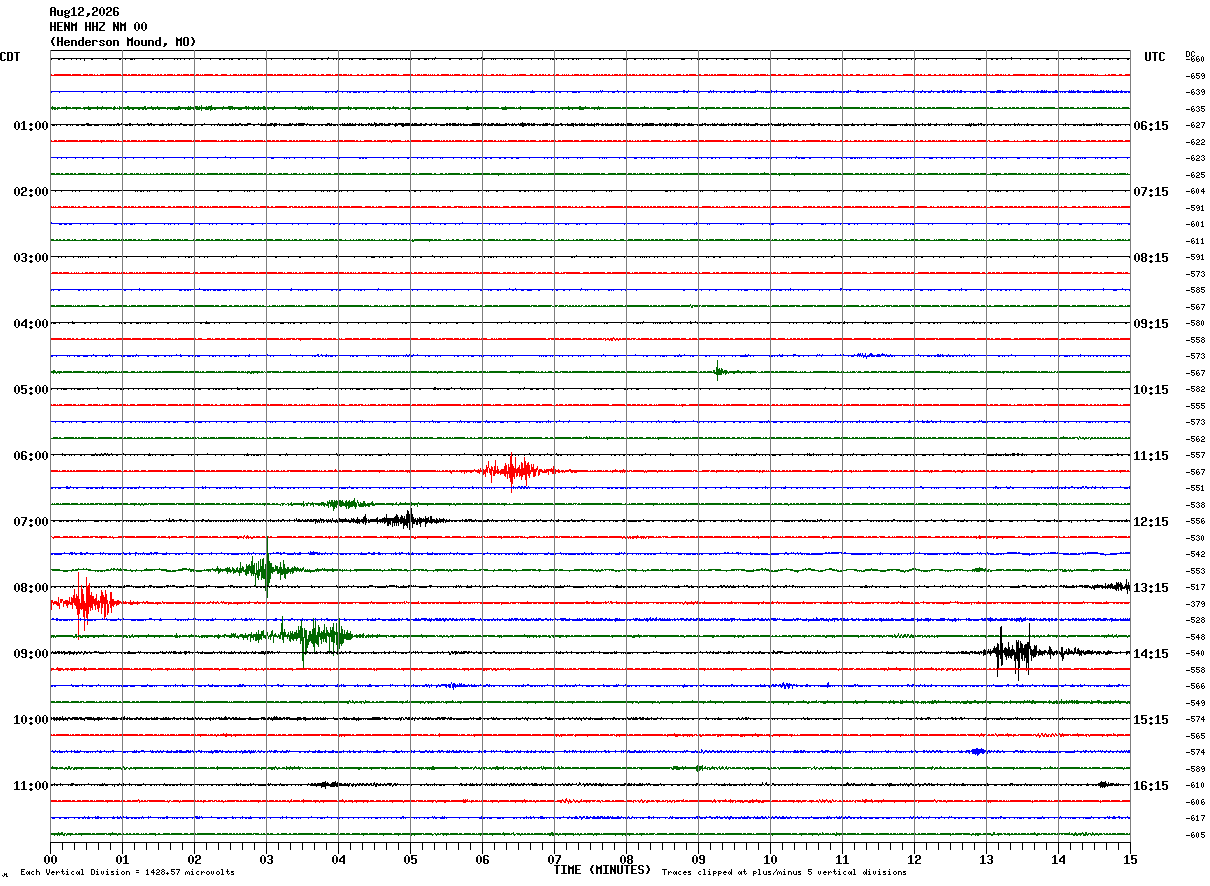Click the vertical division microvolts note

[x=127, y=873]
